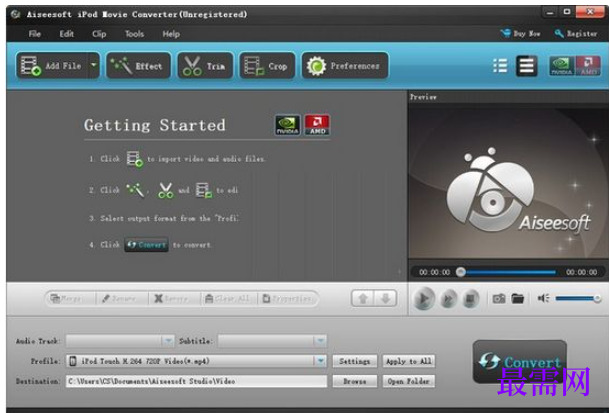The height and width of the screenshot is (413, 609).
Task: Move the selected item down with the arrow
Action: (x=385, y=298)
